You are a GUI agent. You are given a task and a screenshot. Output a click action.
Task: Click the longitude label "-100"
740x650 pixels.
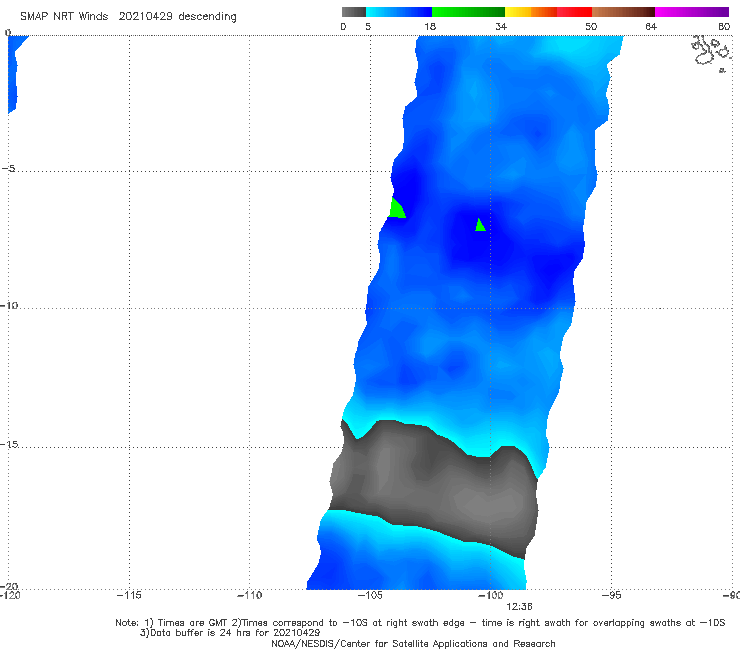coord(490,596)
